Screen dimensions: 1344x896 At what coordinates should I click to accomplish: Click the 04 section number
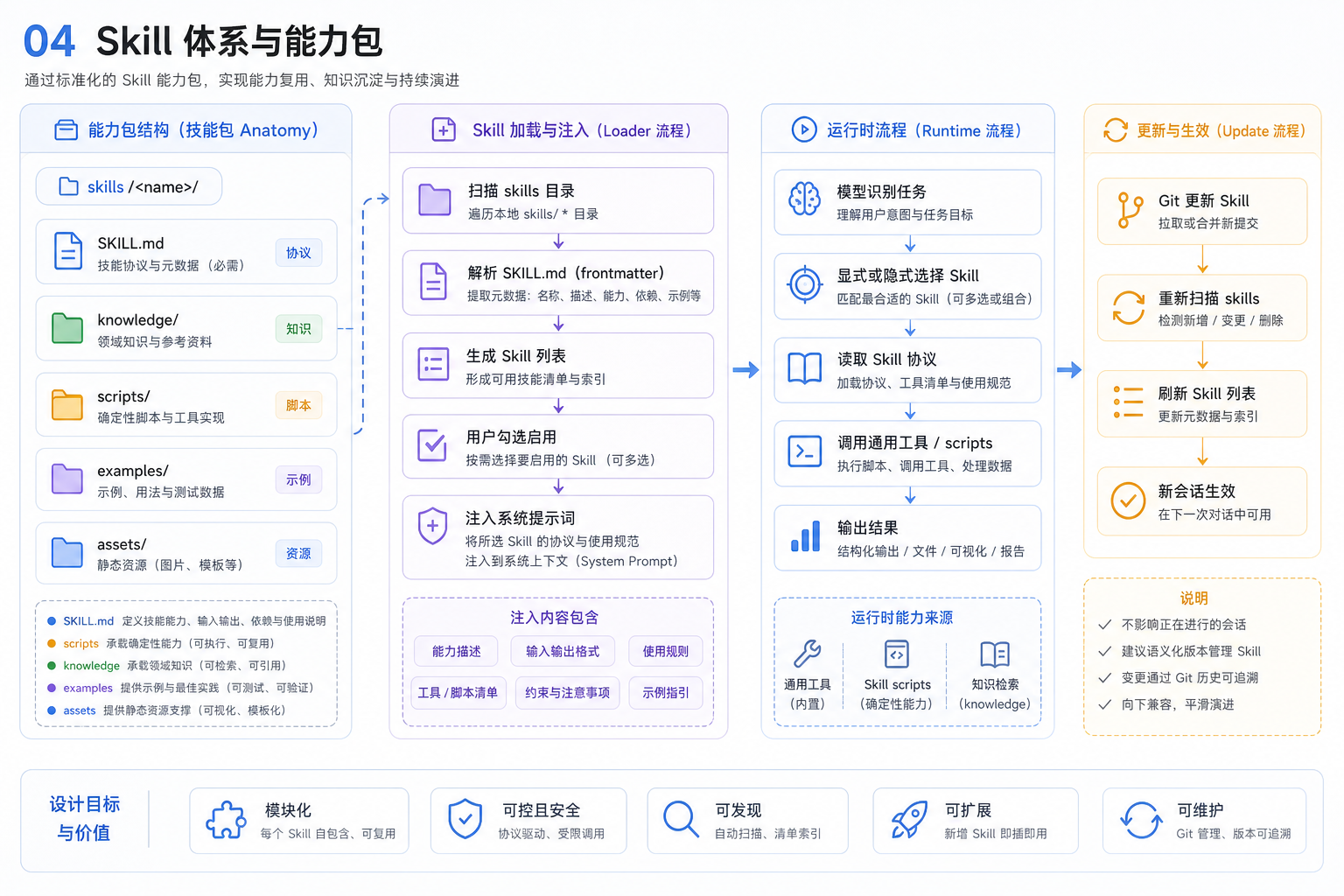49,41
